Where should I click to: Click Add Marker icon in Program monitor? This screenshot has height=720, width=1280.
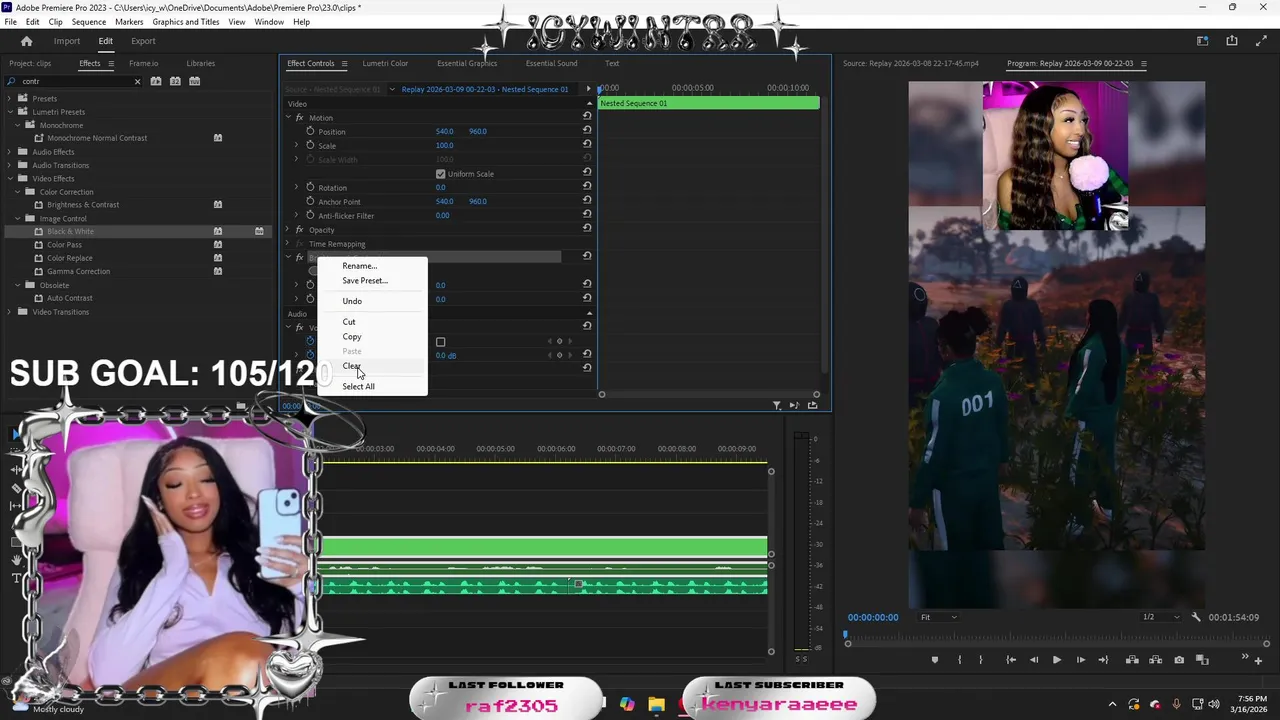pos(934,660)
